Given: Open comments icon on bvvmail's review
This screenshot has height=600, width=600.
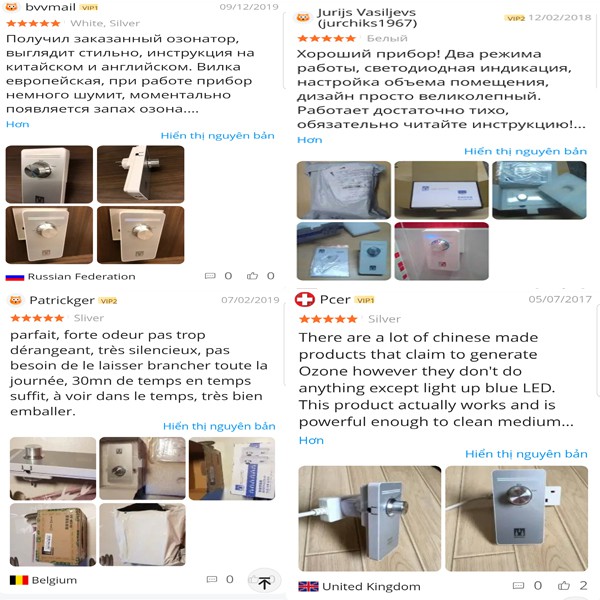Looking at the screenshot, I should pyautogui.click(x=210, y=276).
